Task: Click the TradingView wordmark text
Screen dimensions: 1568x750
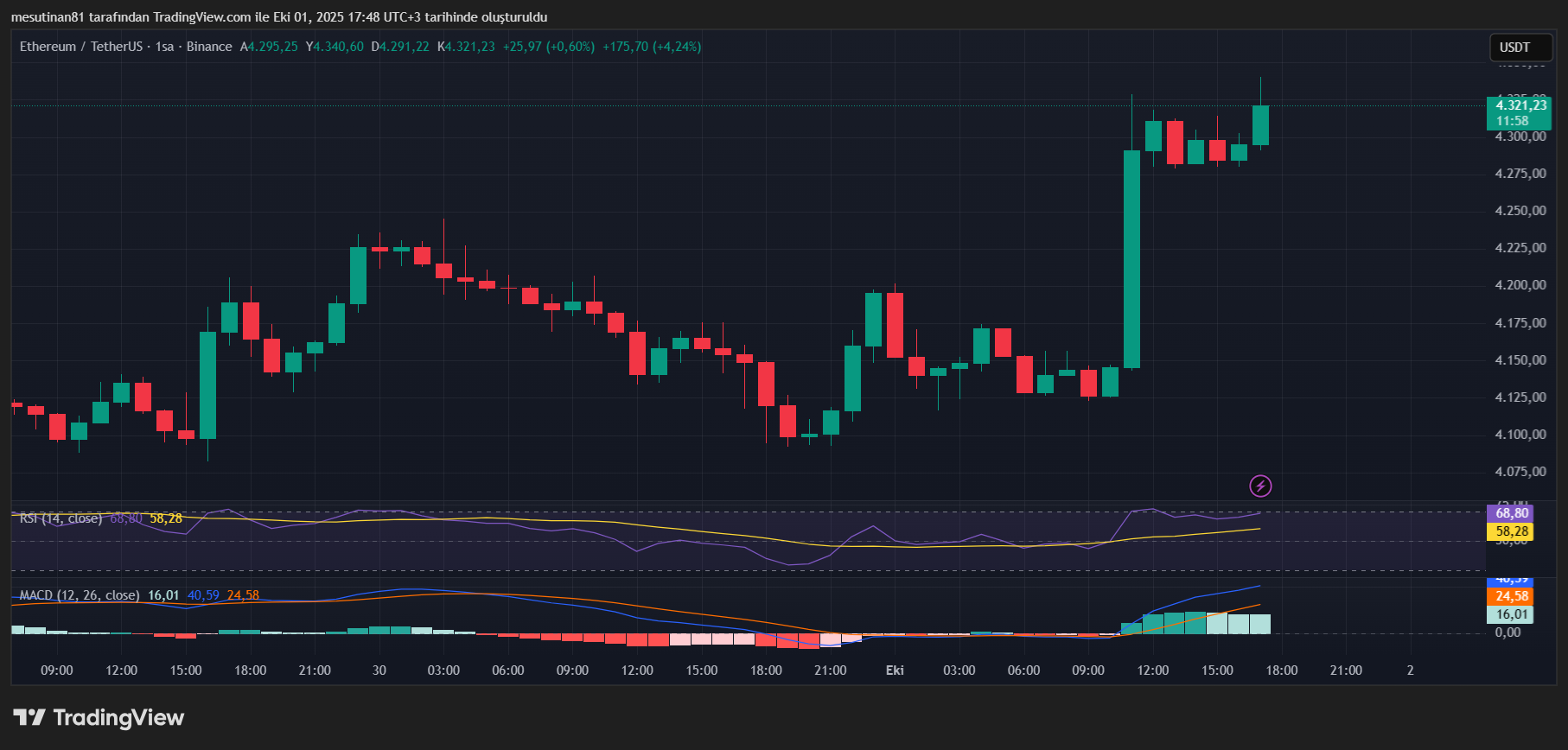Action: pos(118,718)
